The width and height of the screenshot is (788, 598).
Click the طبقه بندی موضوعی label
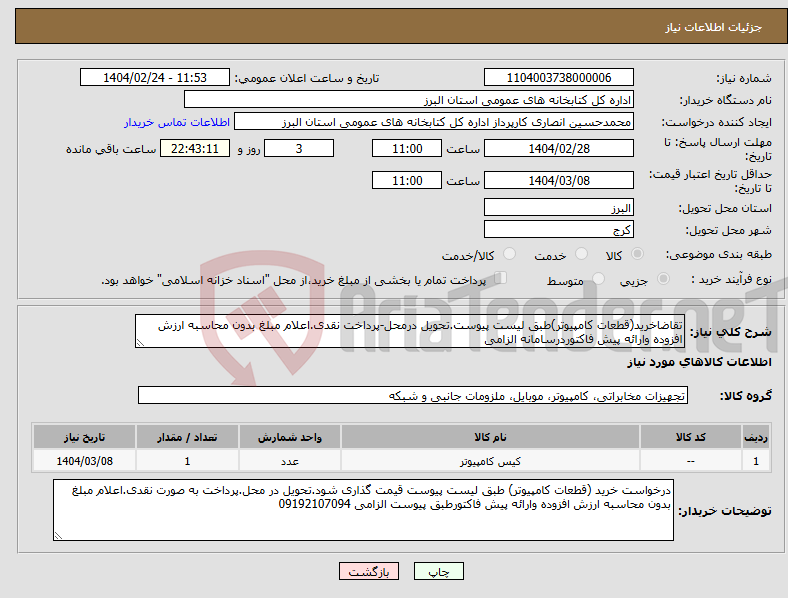click(x=719, y=254)
